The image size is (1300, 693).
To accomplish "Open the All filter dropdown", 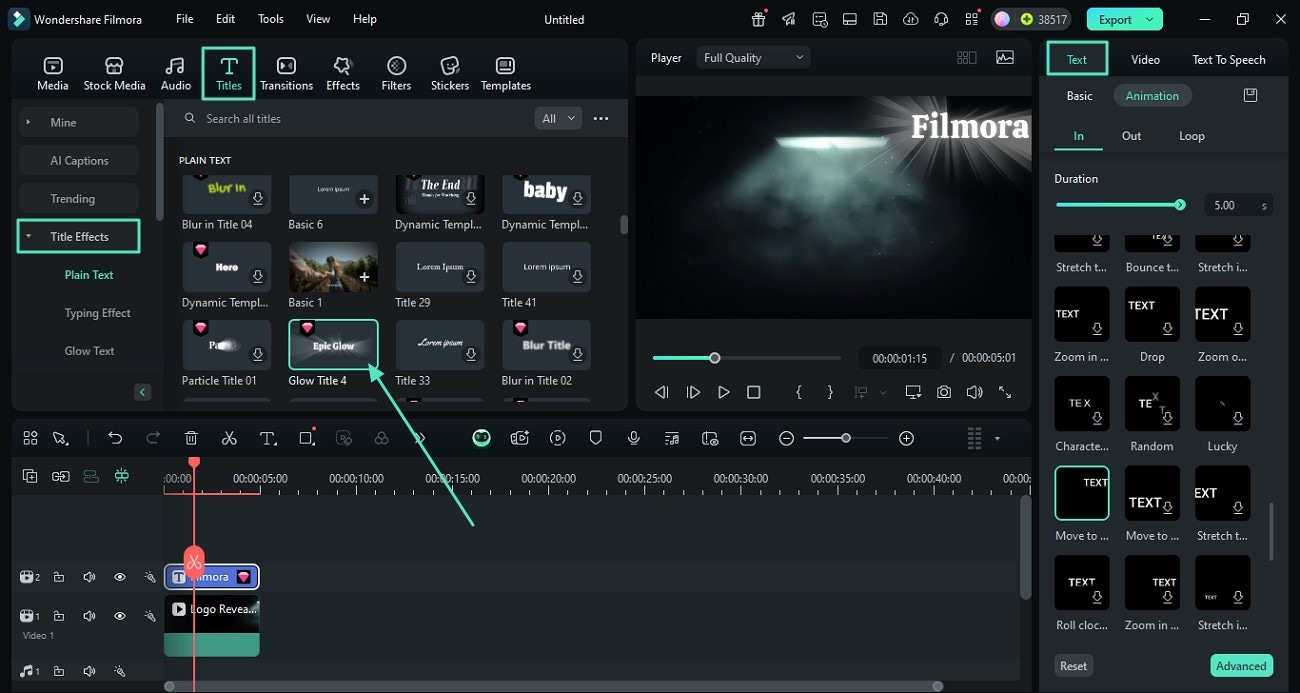I will click(x=558, y=118).
